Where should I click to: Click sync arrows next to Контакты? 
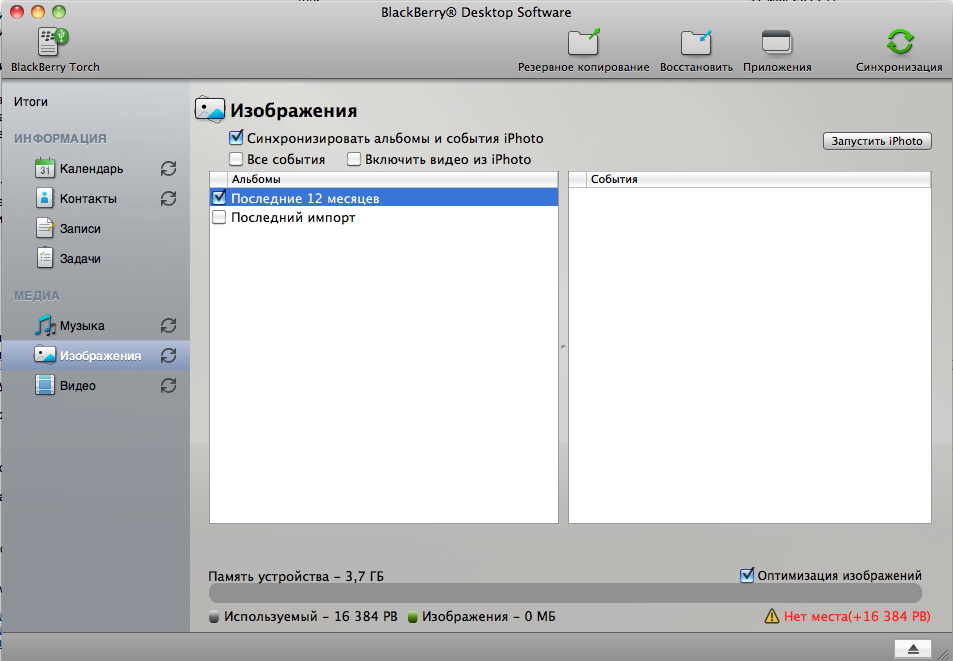pos(168,198)
